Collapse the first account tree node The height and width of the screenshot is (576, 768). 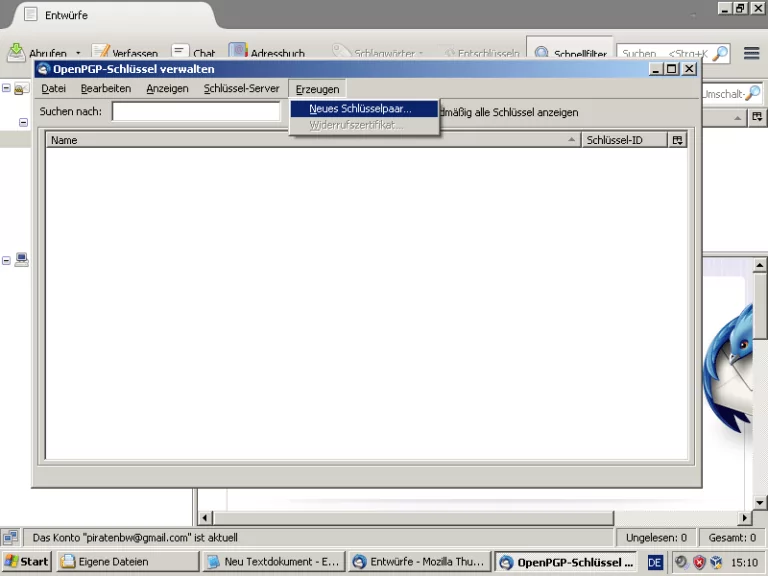click(6, 88)
